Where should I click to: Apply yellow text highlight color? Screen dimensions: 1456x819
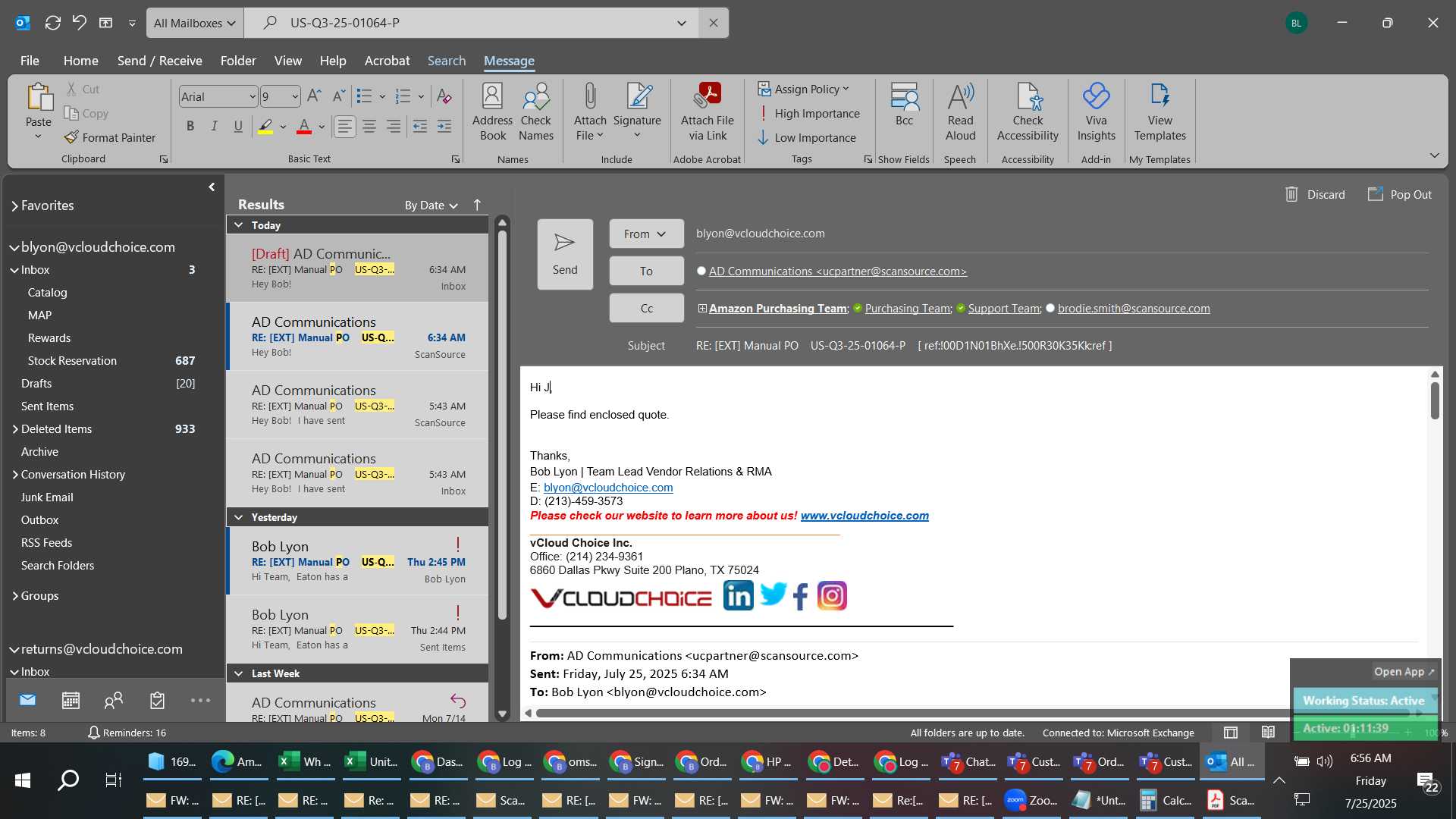(265, 126)
